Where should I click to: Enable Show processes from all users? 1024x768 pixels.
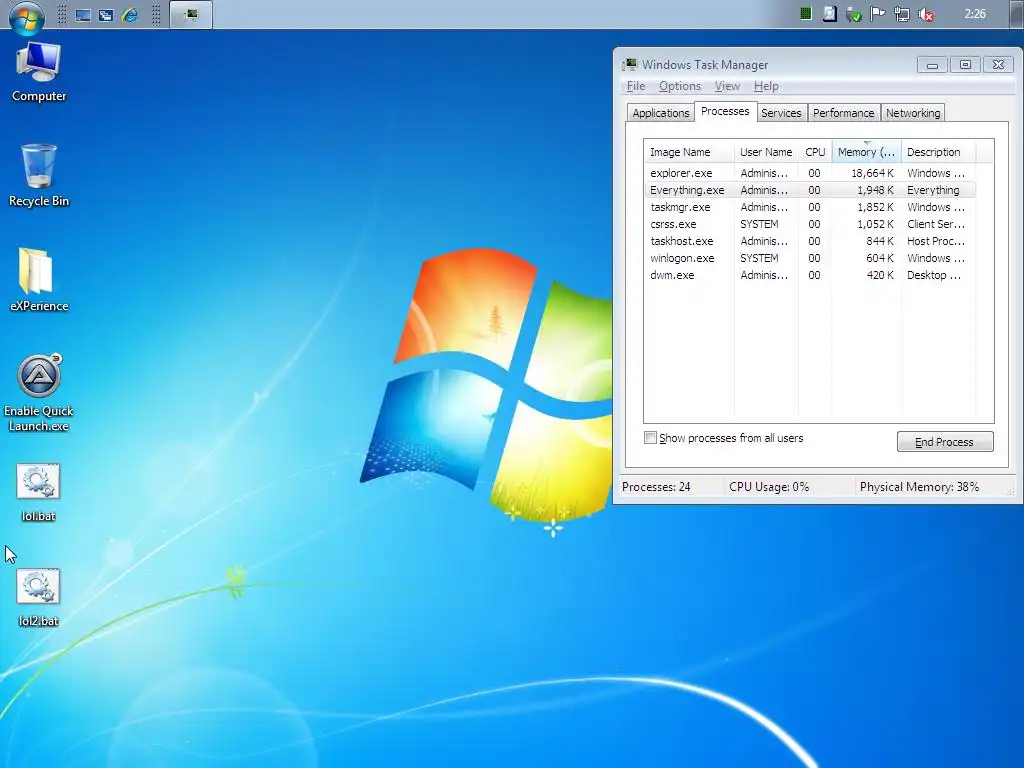650,438
